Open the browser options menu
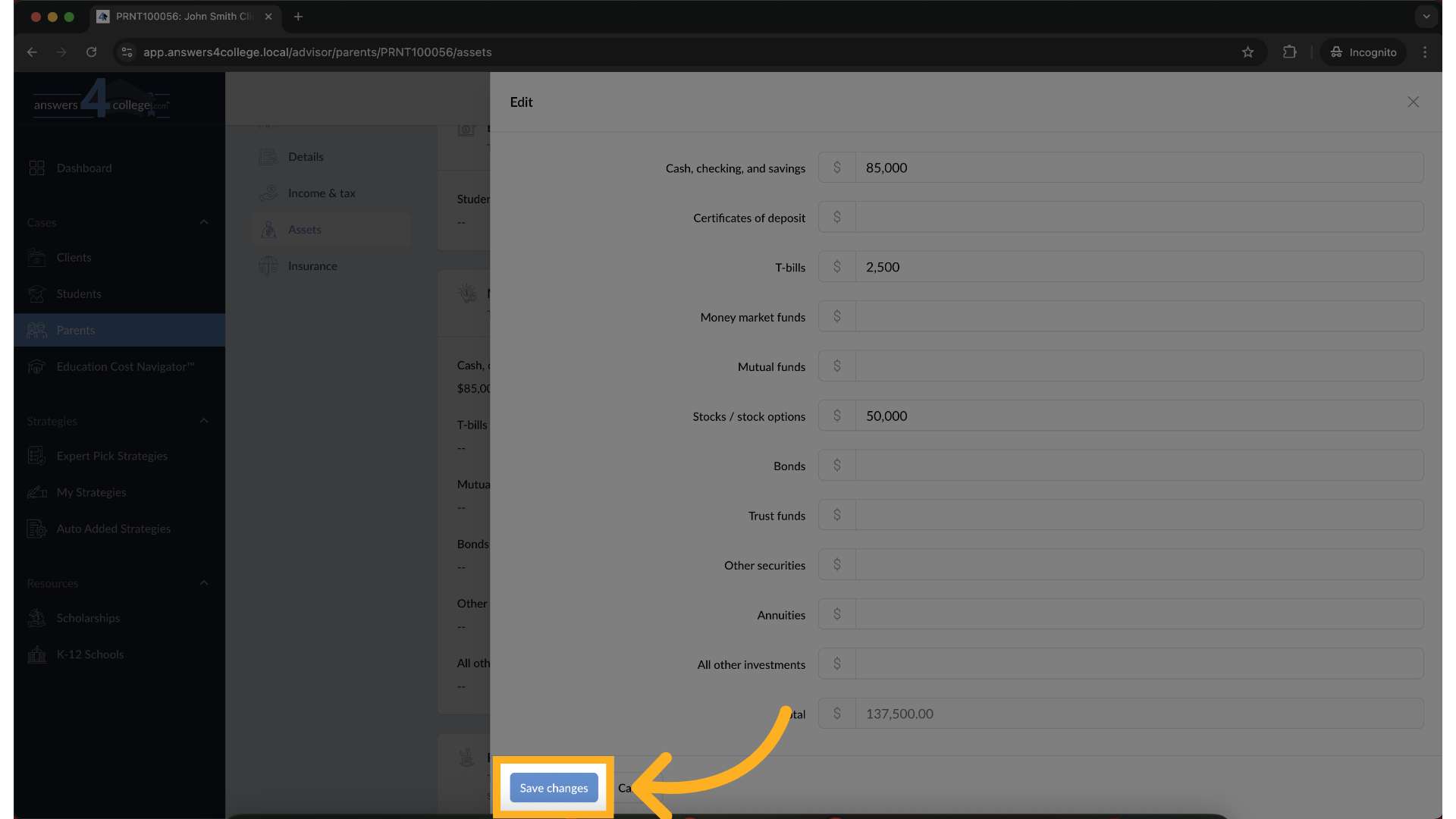The image size is (1456, 819). (1425, 52)
